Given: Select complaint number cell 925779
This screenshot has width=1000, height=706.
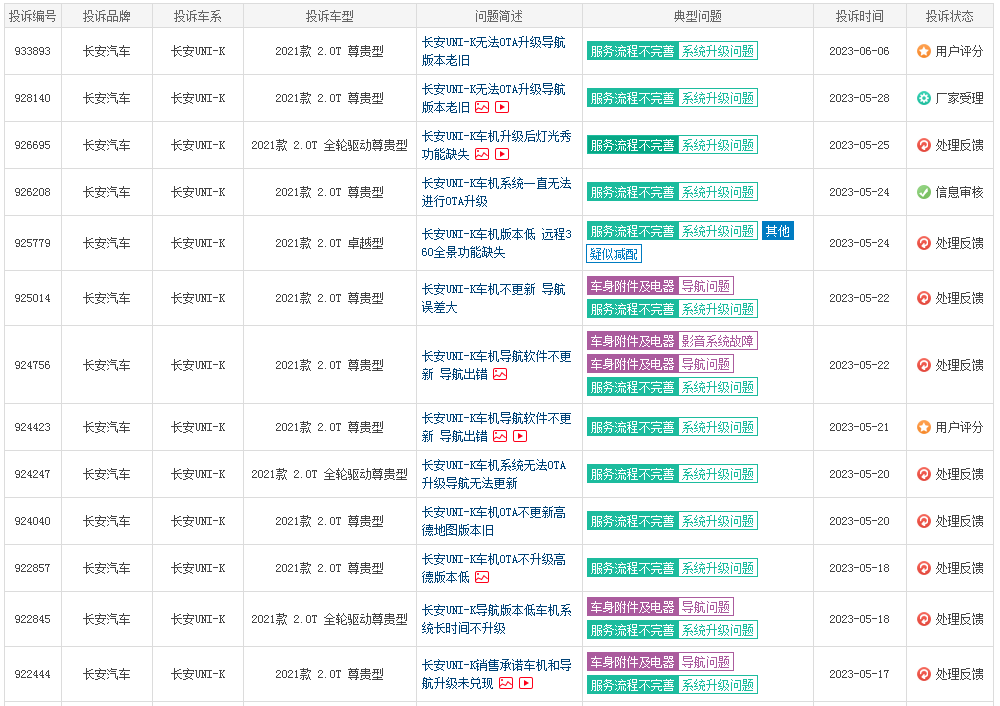Looking at the screenshot, I should (x=33, y=243).
